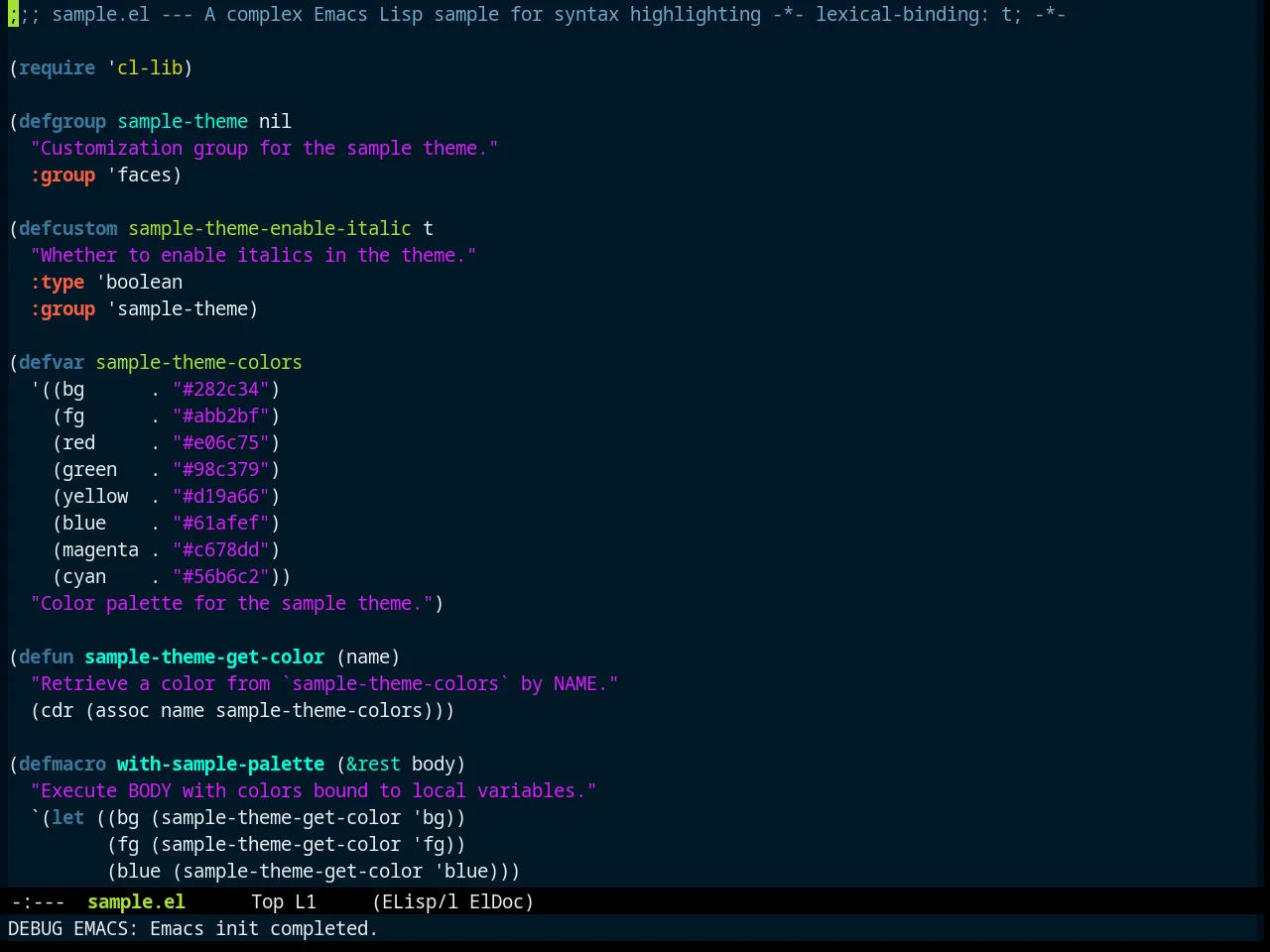Click the "#56b6c2" color string

(x=221, y=576)
